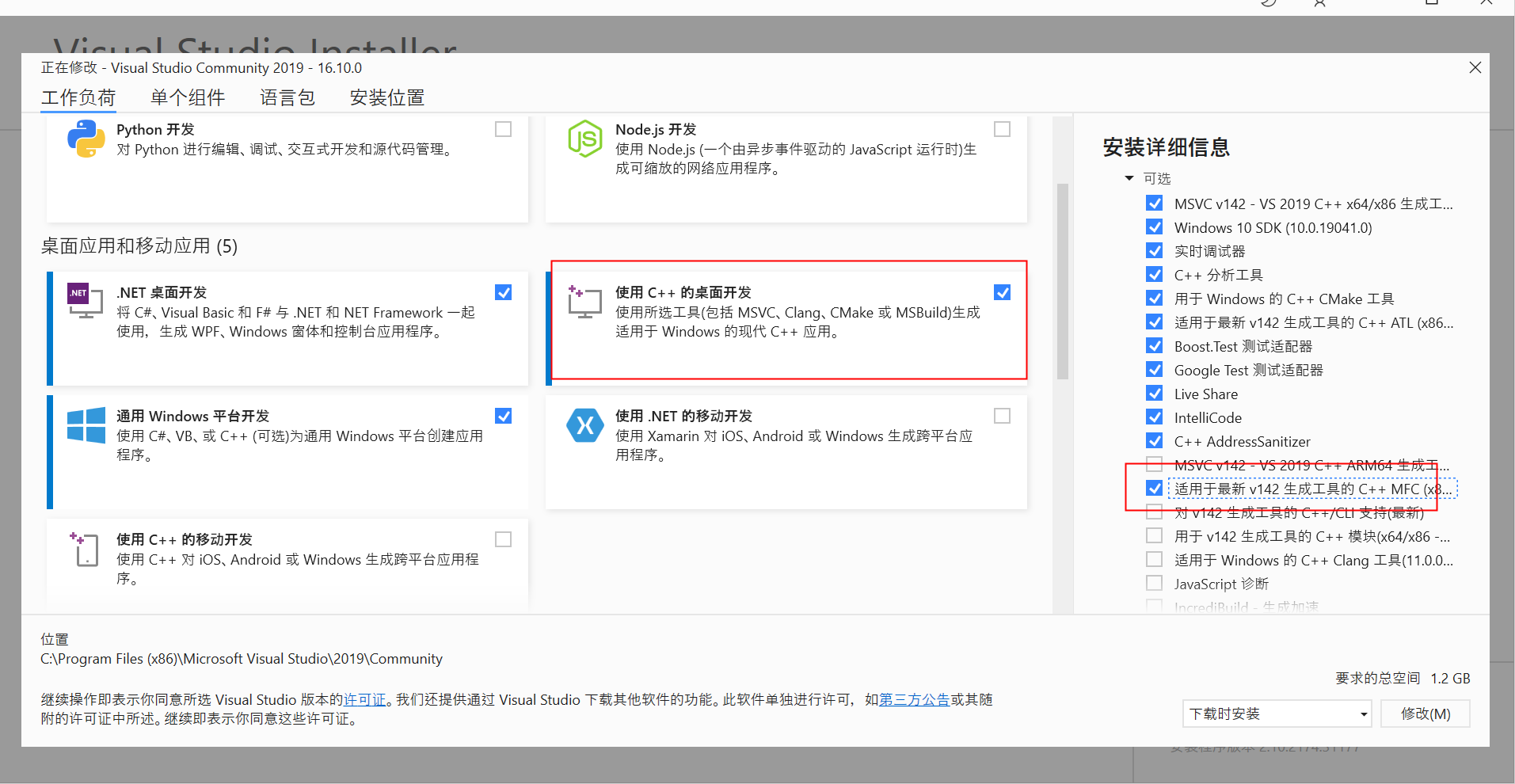Switch to the 单个组件 tab
This screenshot has height=784, width=1515.
tap(188, 97)
